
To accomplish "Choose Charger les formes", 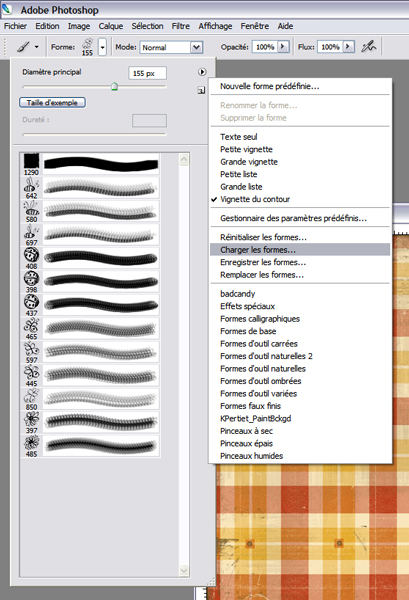I will click(300, 249).
